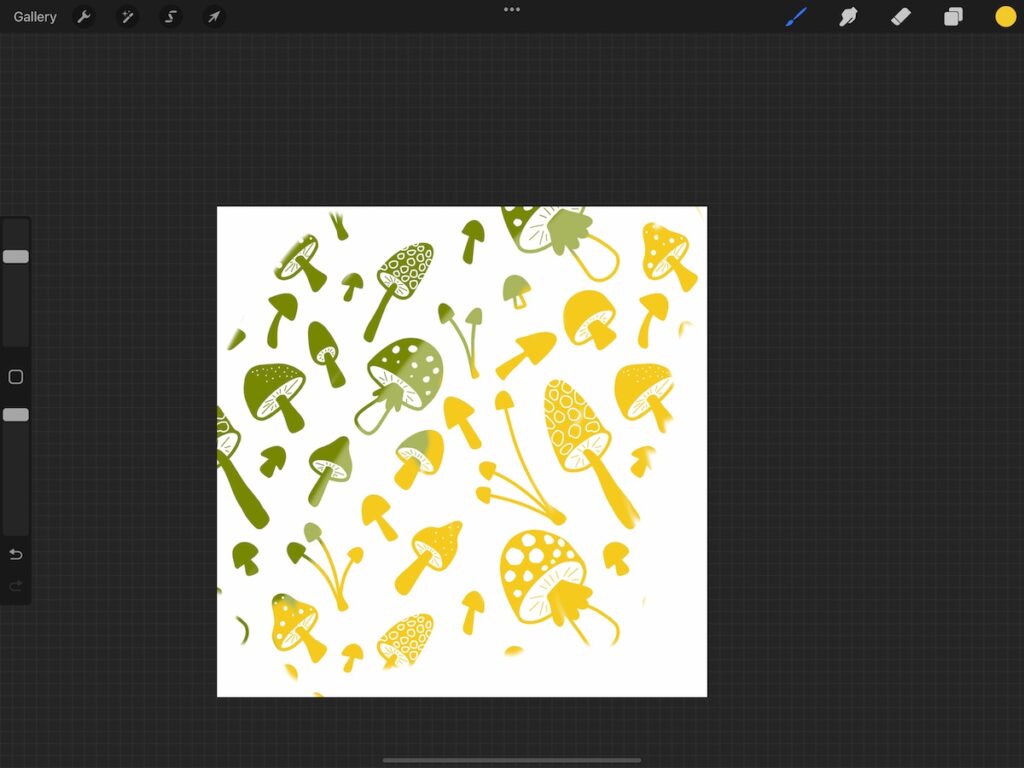Open the active color picker
This screenshot has height=768, width=1024.
click(1005, 16)
